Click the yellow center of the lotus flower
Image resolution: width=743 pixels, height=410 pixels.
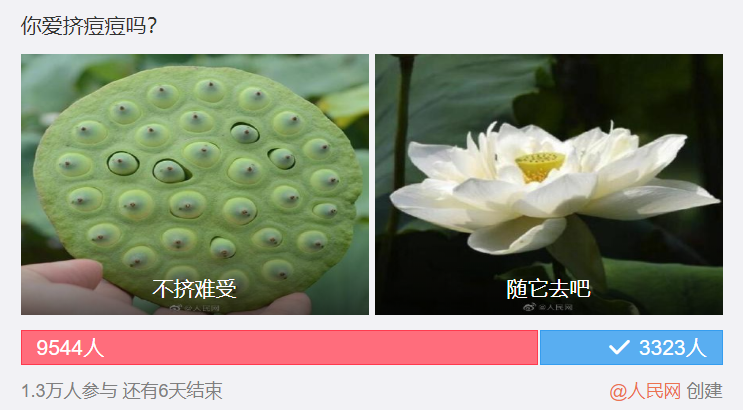tap(540, 166)
